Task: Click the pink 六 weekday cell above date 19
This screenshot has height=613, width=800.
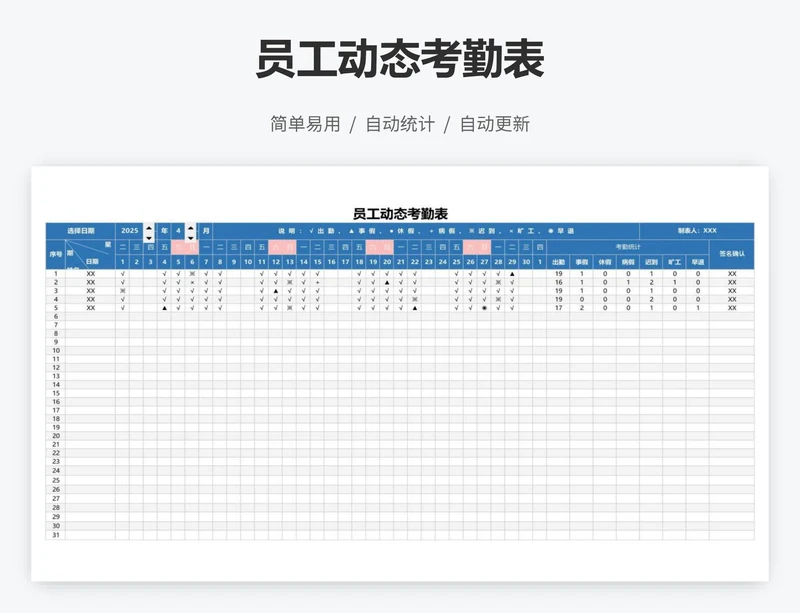Action: 373,247
